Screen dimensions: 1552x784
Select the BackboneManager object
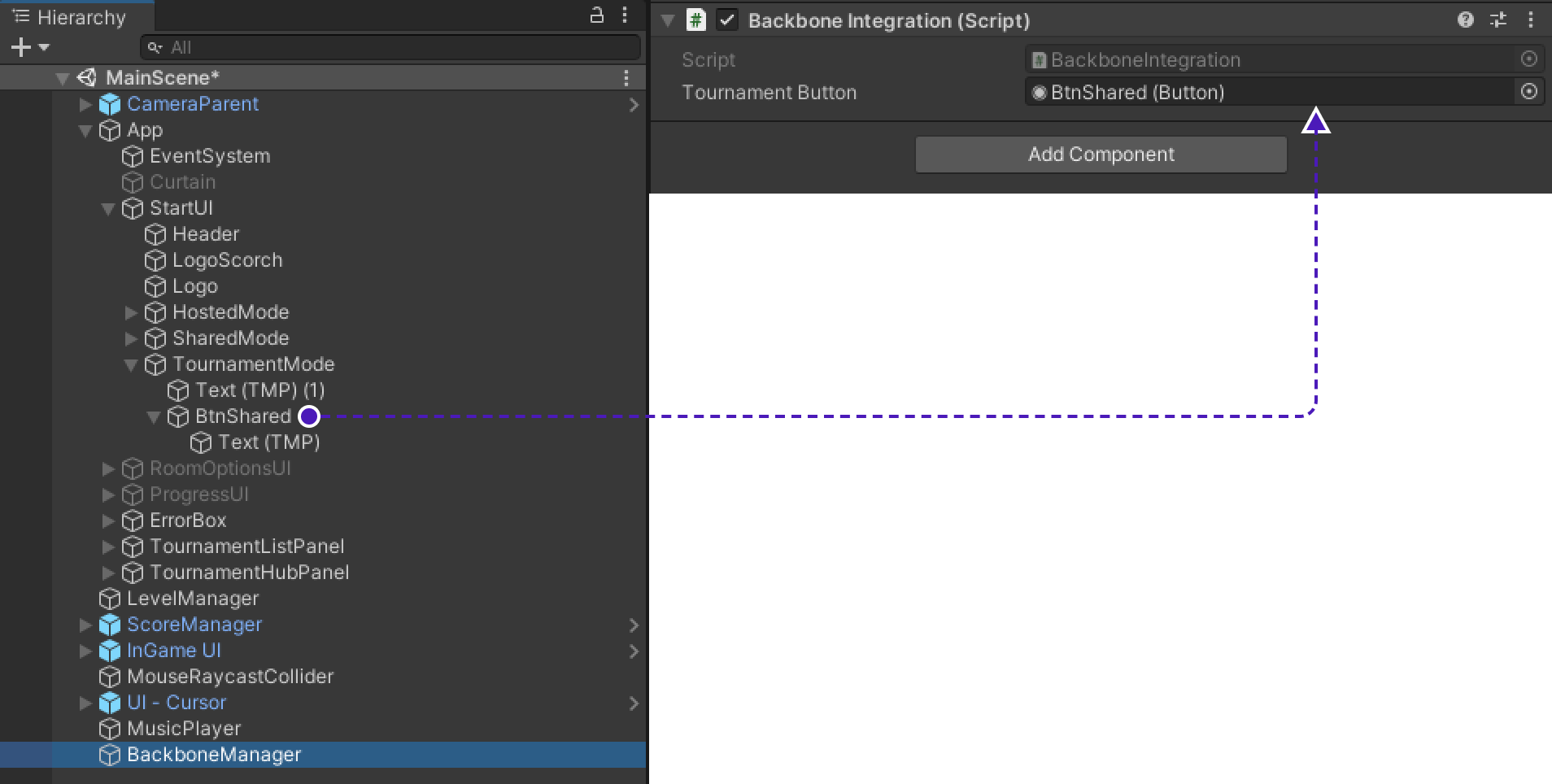click(x=214, y=755)
